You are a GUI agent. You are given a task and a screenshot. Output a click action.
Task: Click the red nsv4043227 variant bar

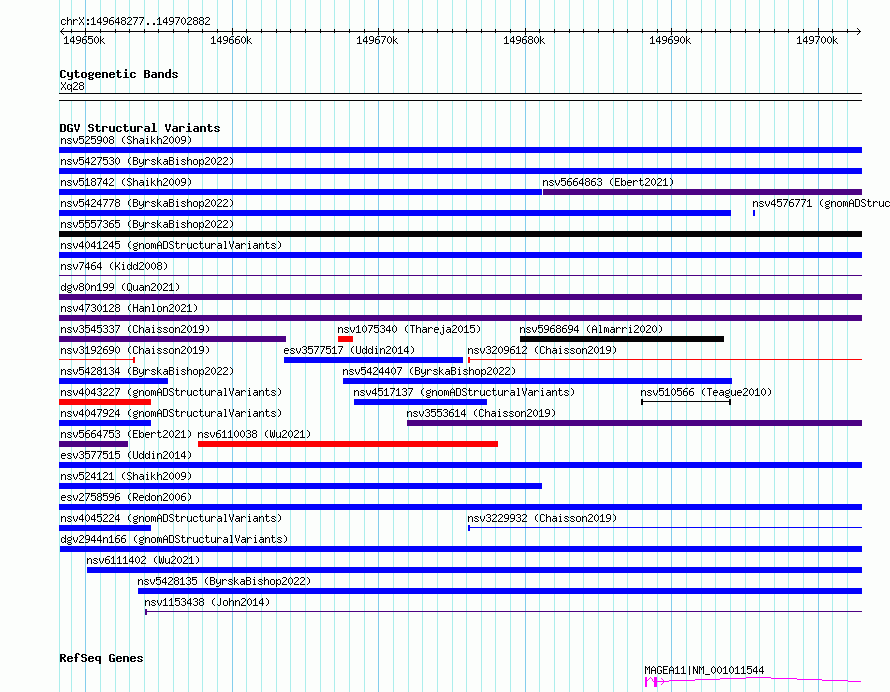tap(105, 402)
